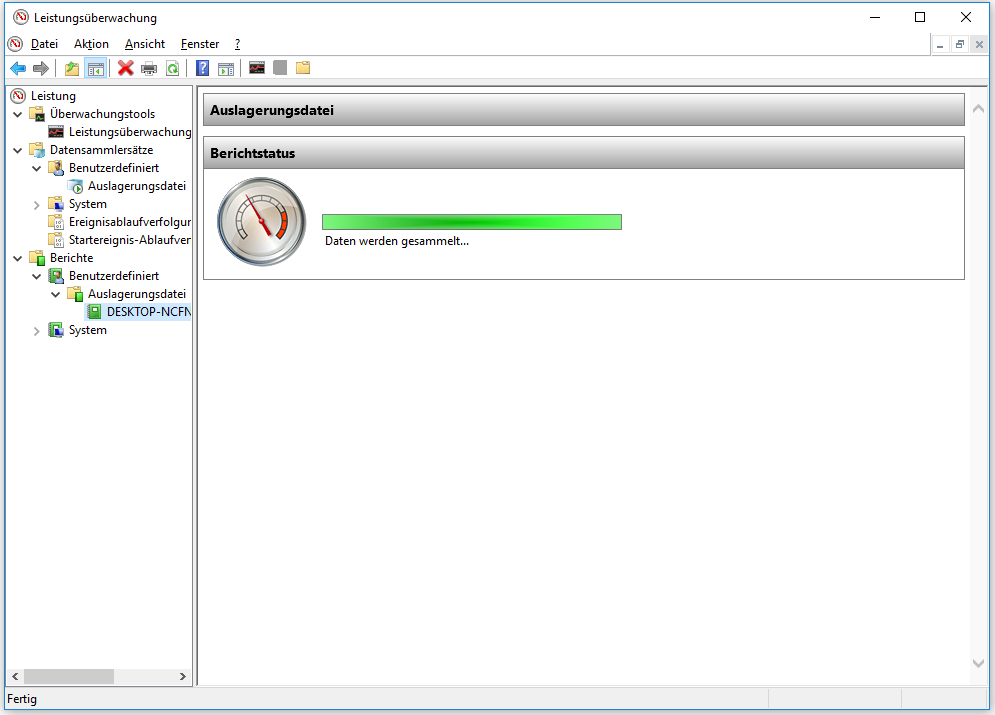The width and height of the screenshot is (995, 715).
Task: Select Berichte in the tree
Action: (72, 258)
